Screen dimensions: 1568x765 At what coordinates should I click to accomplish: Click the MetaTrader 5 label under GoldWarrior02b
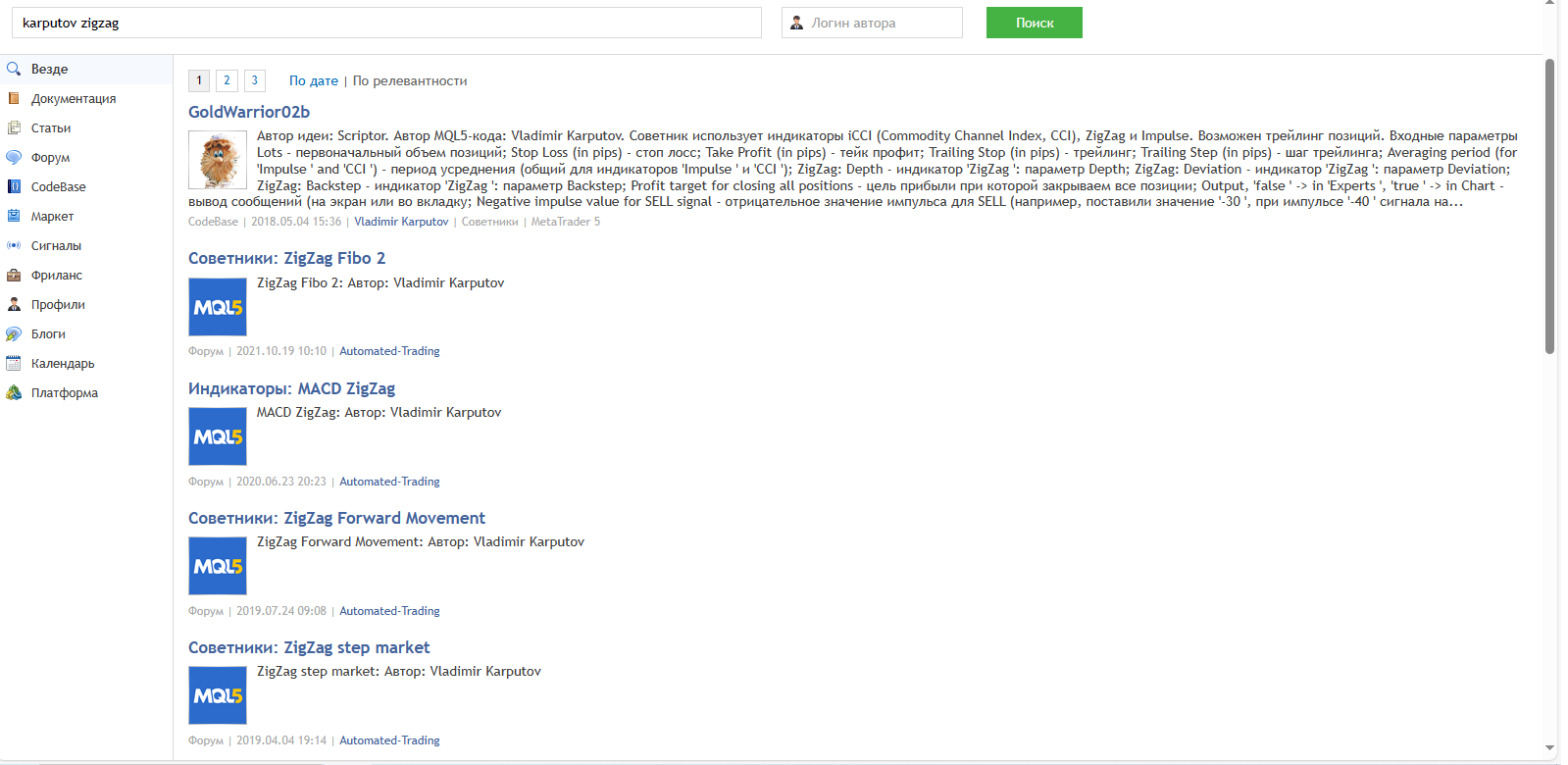click(x=566, y=222)
